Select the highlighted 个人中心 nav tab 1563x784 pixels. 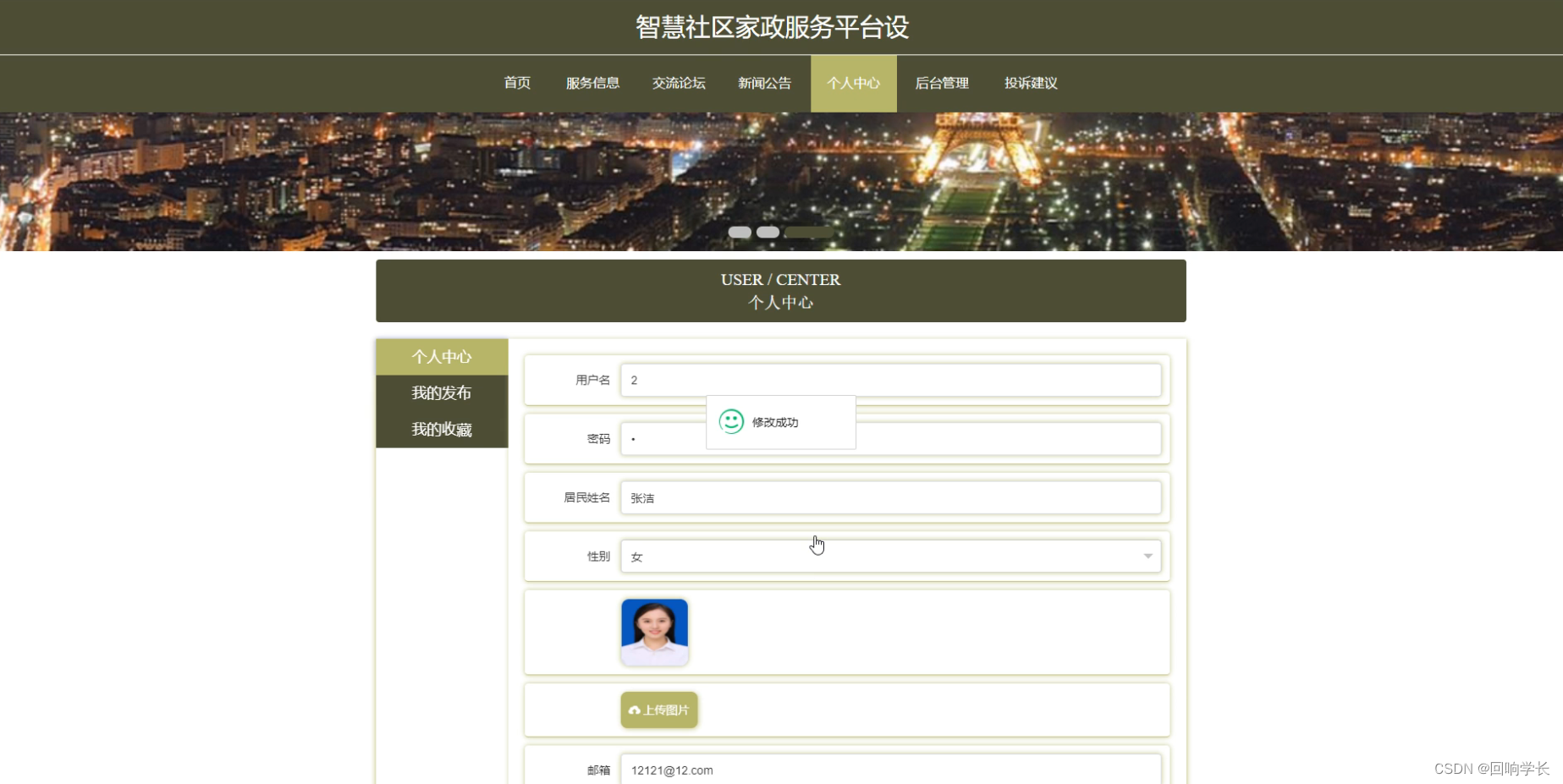coord(853,83)
